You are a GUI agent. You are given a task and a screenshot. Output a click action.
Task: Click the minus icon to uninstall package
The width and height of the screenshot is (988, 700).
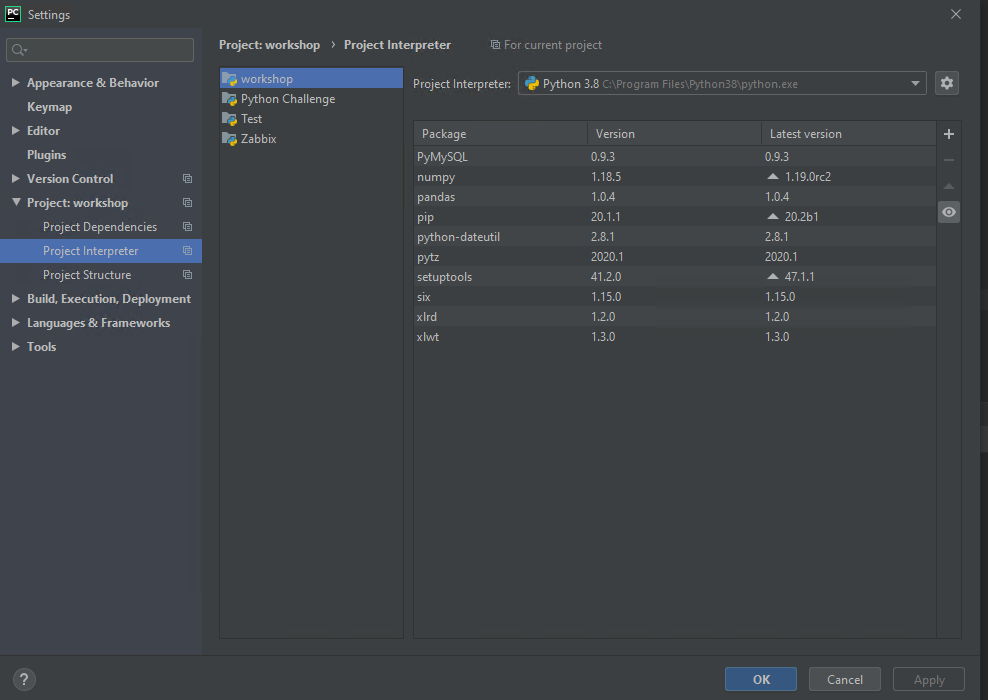coord(948,160)
